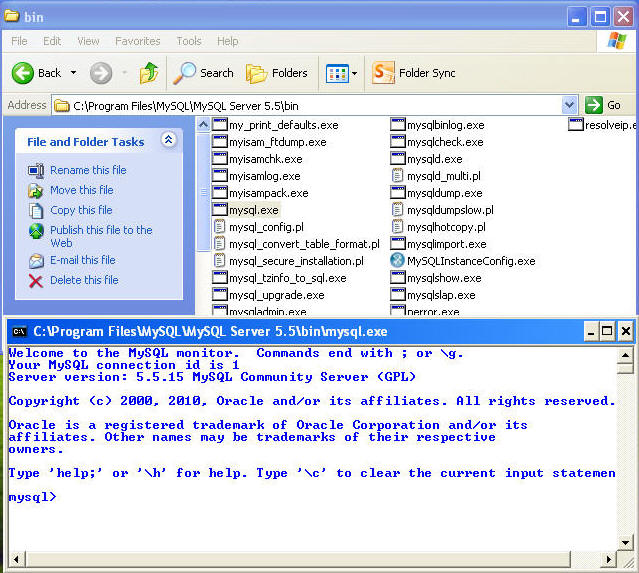639x573 pixels.
Task: Open the Views layout button
Action: pos(337,74)
